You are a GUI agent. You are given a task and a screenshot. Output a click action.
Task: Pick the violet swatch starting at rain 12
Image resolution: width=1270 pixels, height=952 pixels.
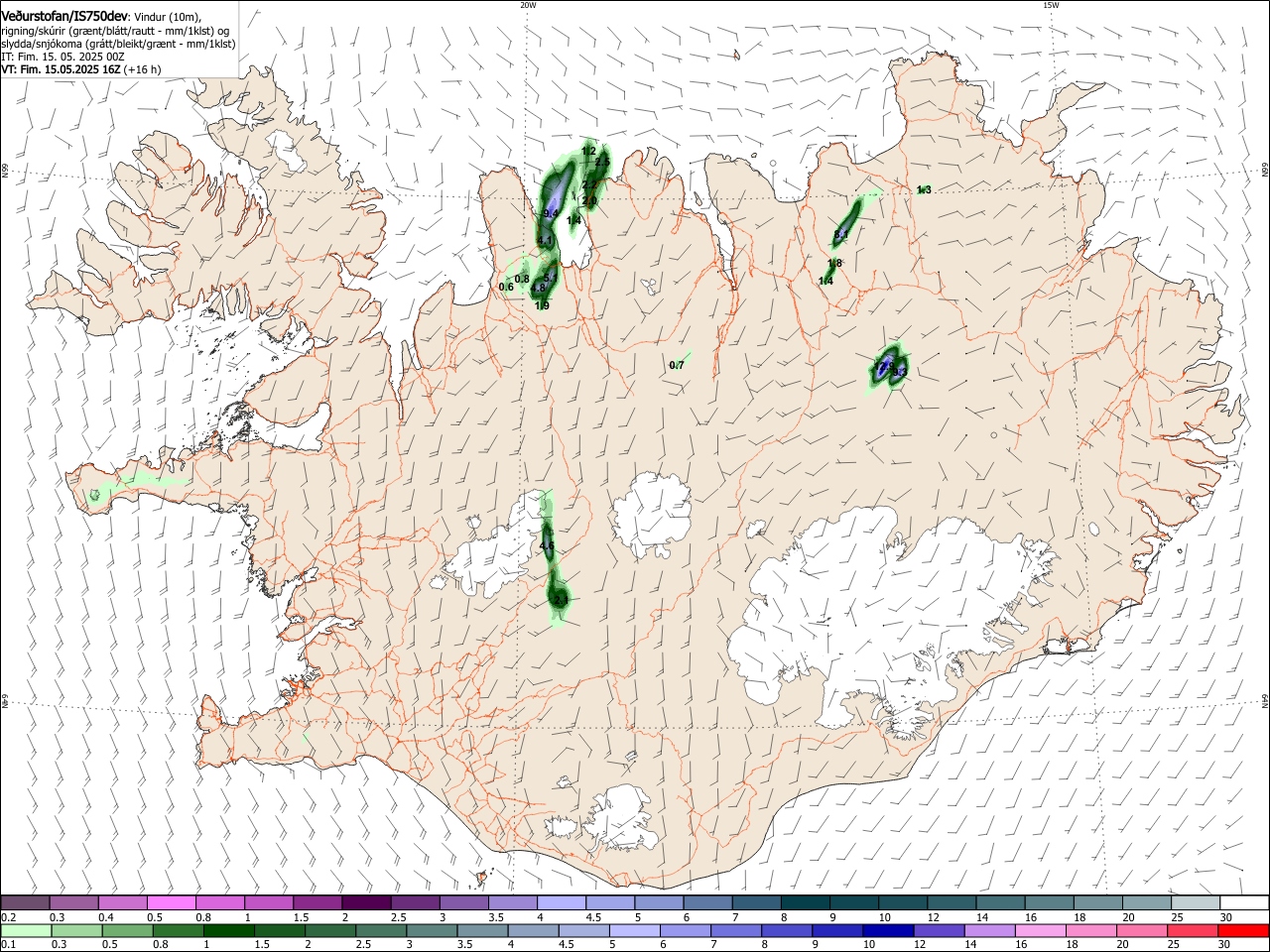click(x=939, y=931)
